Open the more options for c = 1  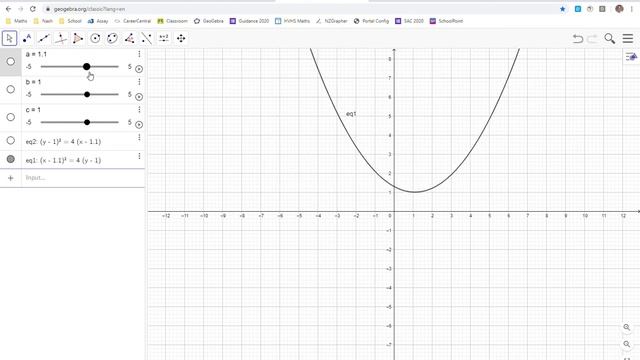pos(139,109)
